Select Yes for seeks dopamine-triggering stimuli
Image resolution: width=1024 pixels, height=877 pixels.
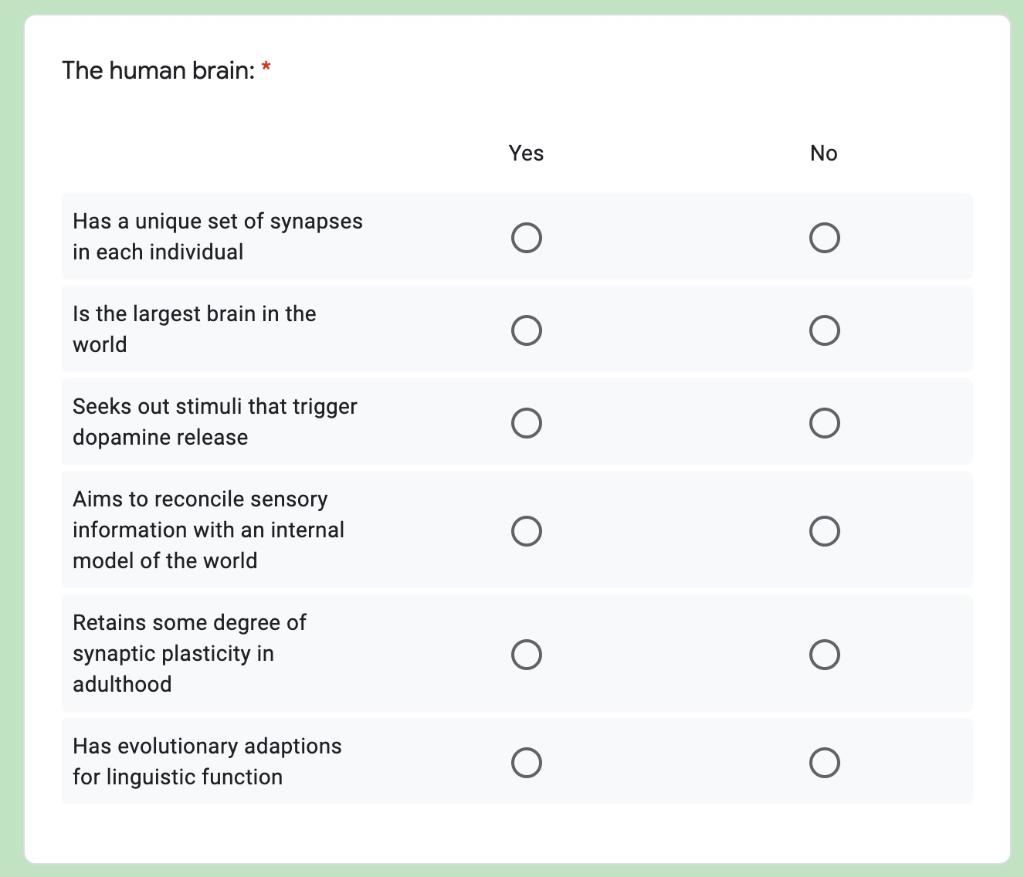pyautogui.click(x=527, y=422)
